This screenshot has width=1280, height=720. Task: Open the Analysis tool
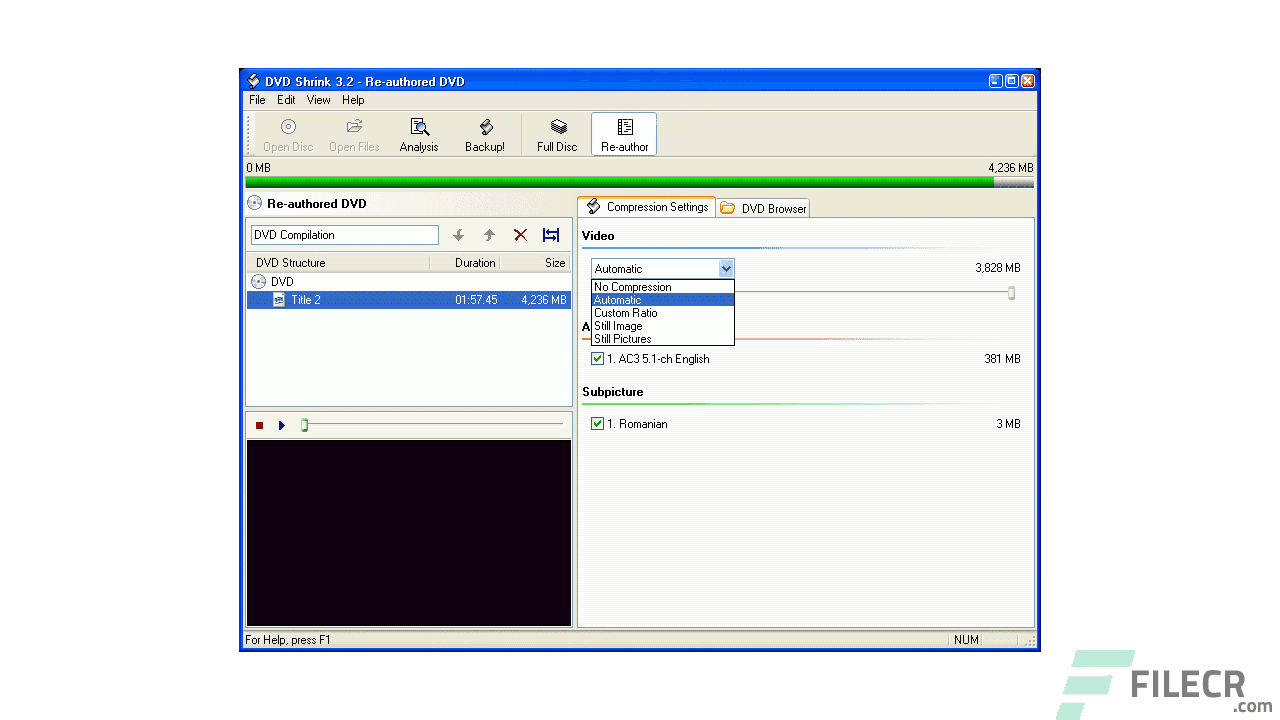pos(419,134)
